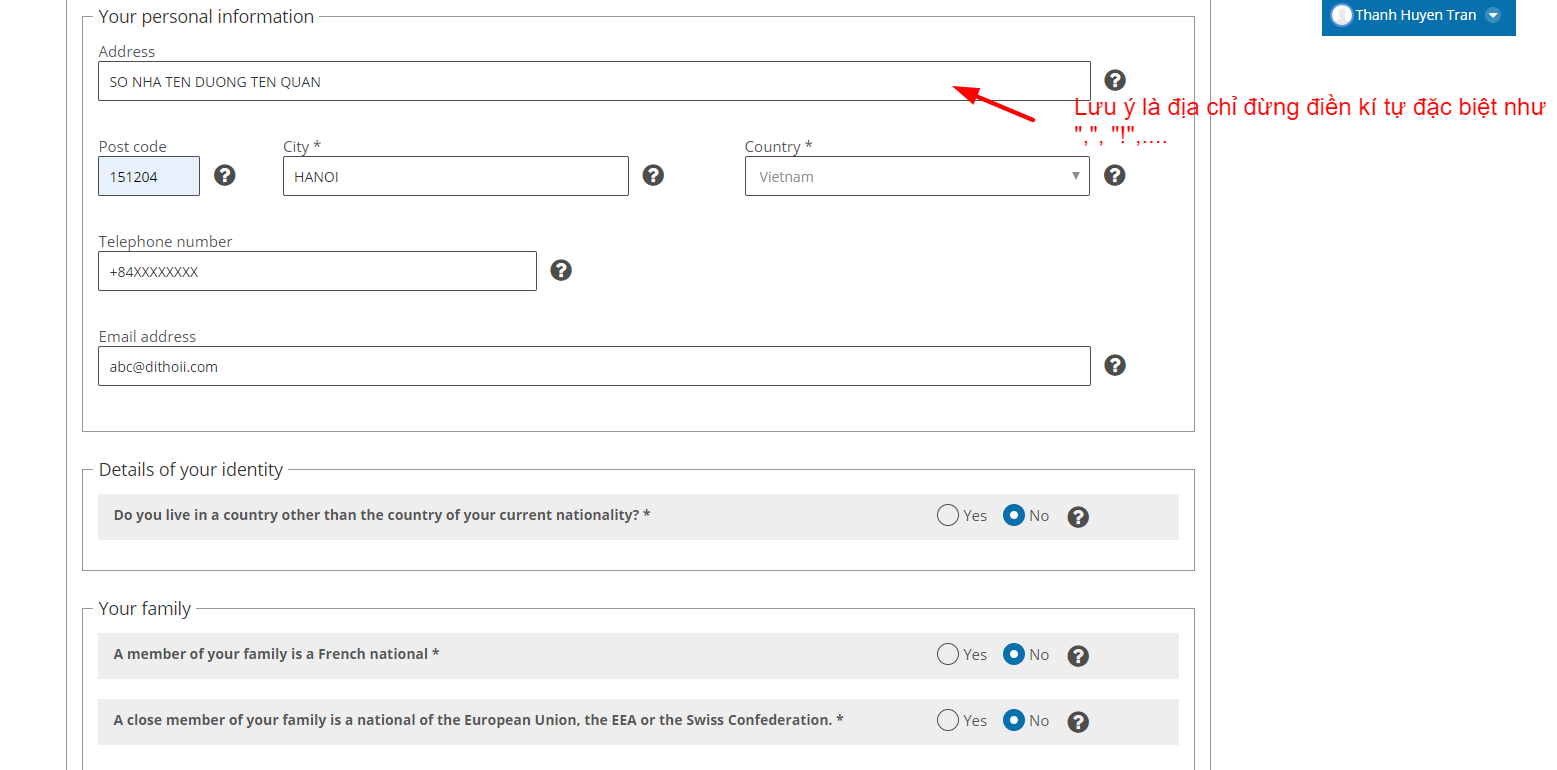Expand Thanh Huyen Tran account menu arrow
1557x770 pixels.
tap(1493, 15)
